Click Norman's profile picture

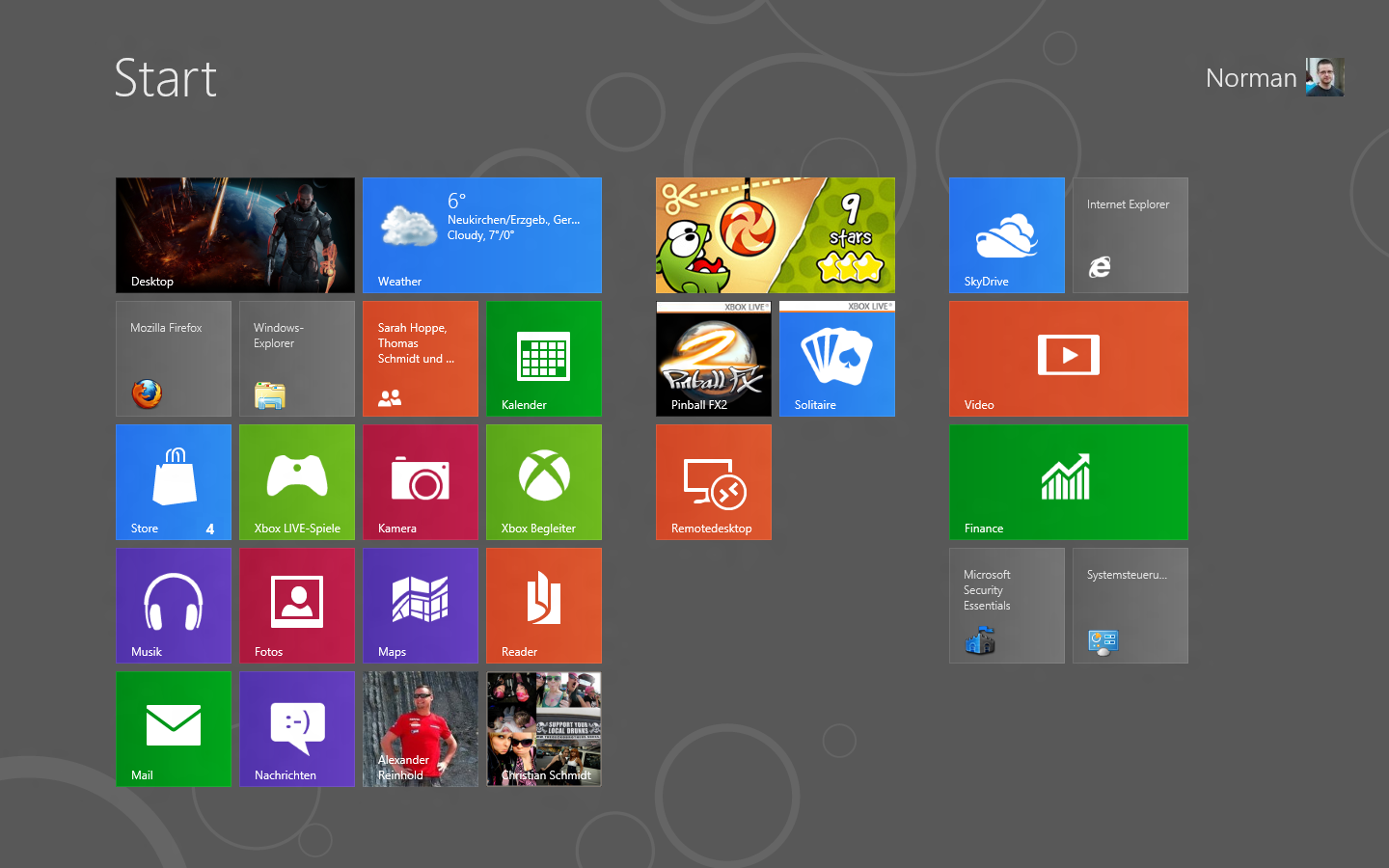coord(1324,77)
